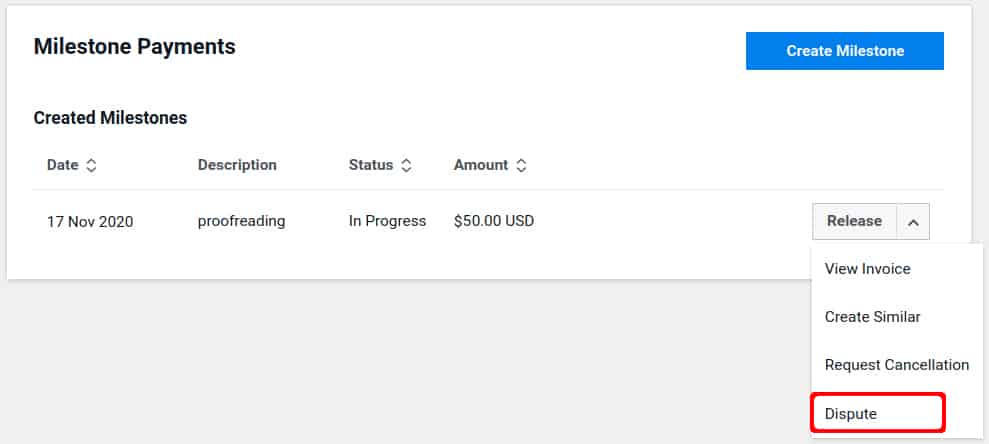Click the Milestone Payments heading
989x444 pixels.
click(134, 46)
